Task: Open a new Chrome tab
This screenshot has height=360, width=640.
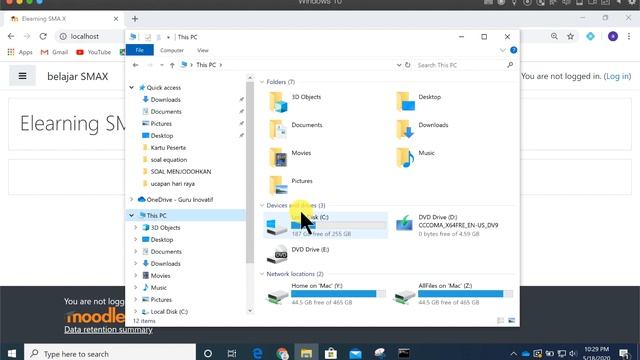Action: tap(135, 19)
